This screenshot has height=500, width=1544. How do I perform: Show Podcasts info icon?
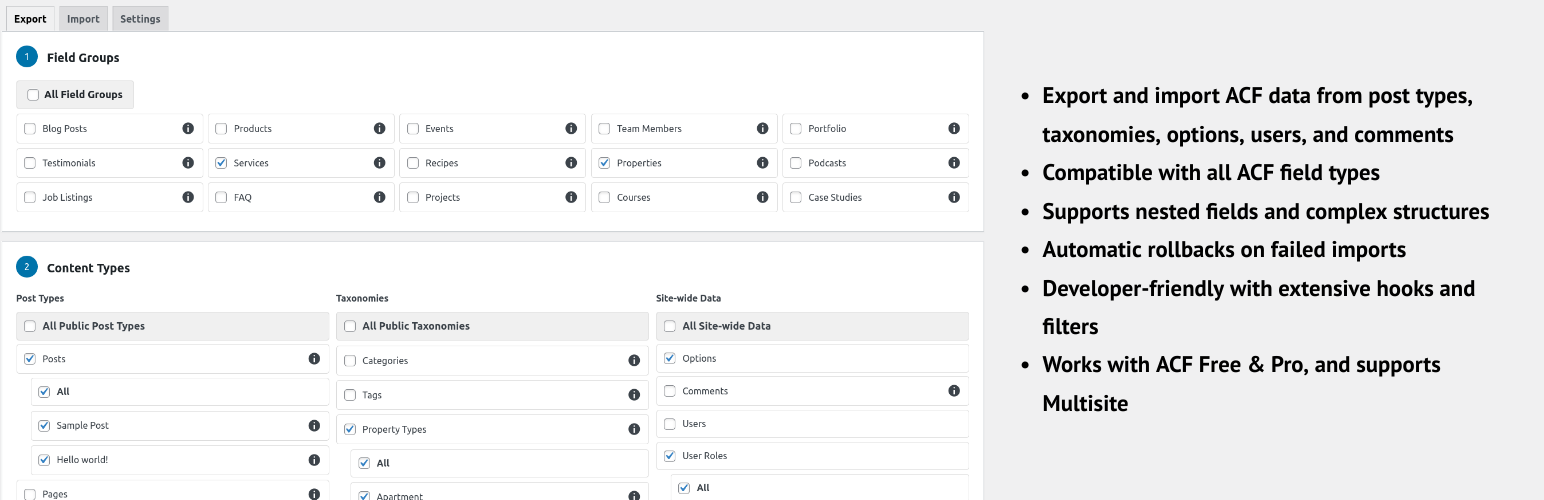(x=954, y=163)
